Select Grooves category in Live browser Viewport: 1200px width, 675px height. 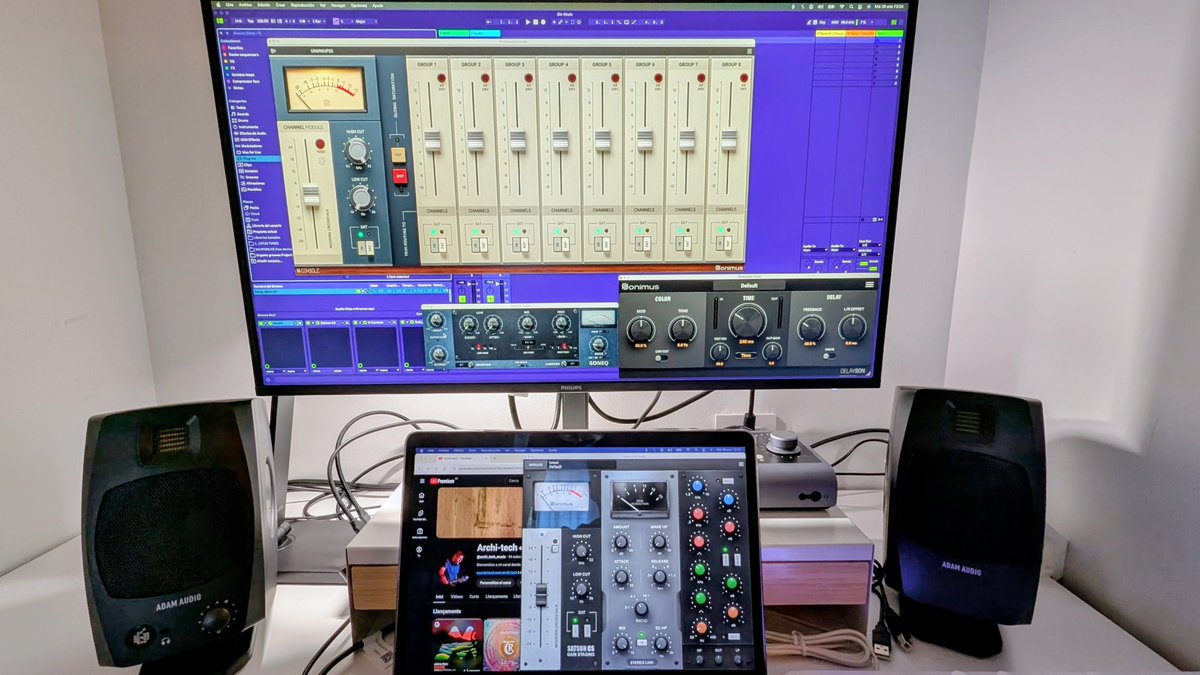(x=248, y=177)
